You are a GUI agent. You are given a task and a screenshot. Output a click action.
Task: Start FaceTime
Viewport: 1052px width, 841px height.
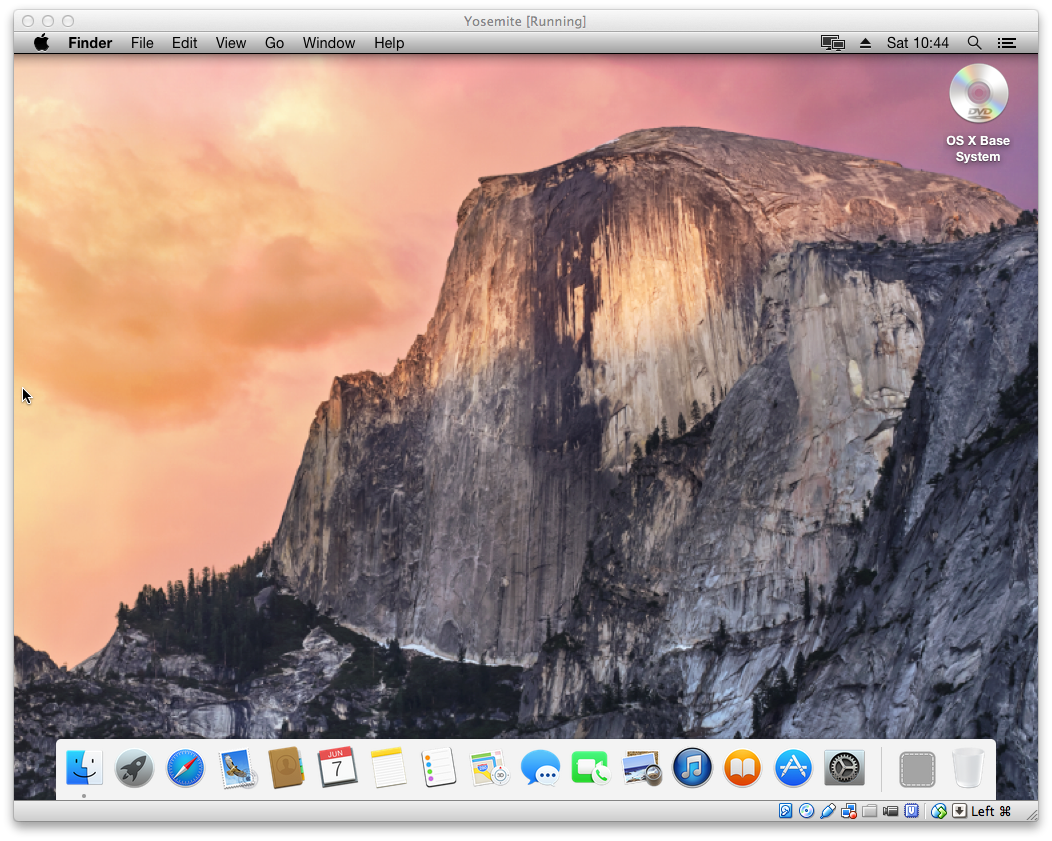click(590, 768)
